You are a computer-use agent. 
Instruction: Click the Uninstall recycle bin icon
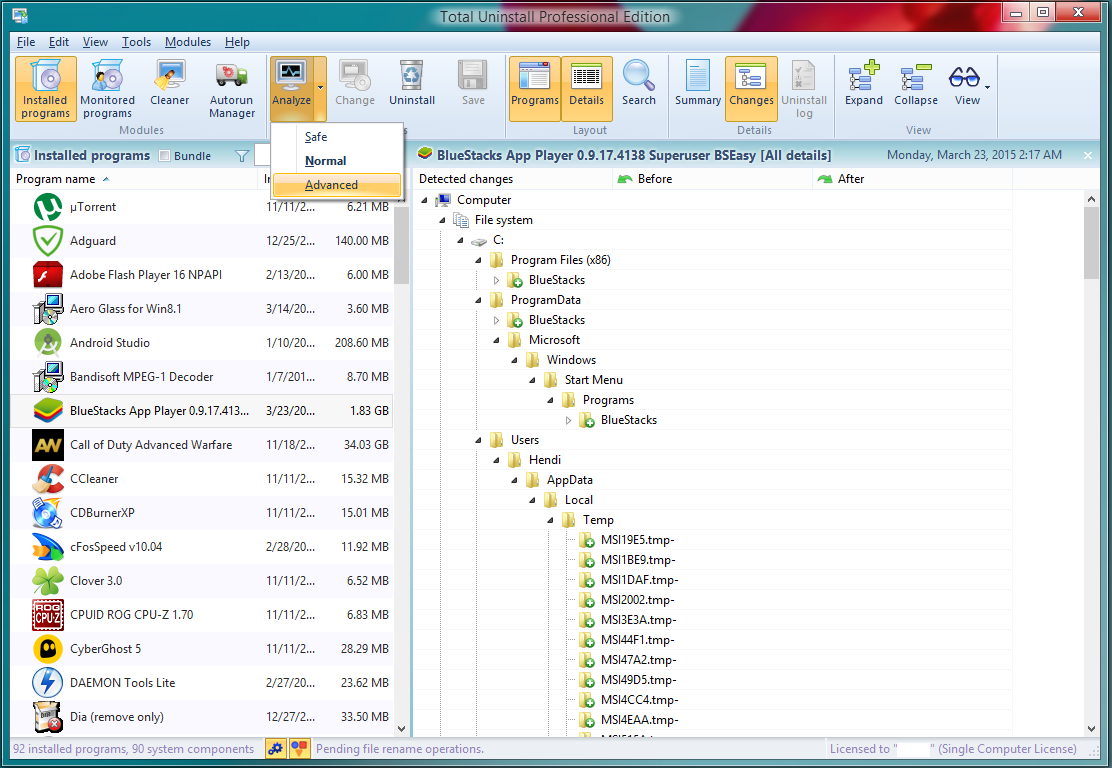coord(411,74)
